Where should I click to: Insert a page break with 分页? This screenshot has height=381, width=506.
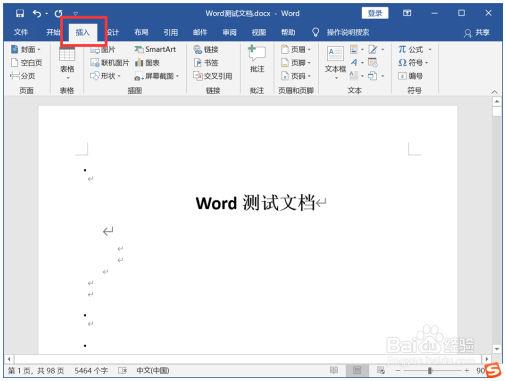[x=23, y=76]
